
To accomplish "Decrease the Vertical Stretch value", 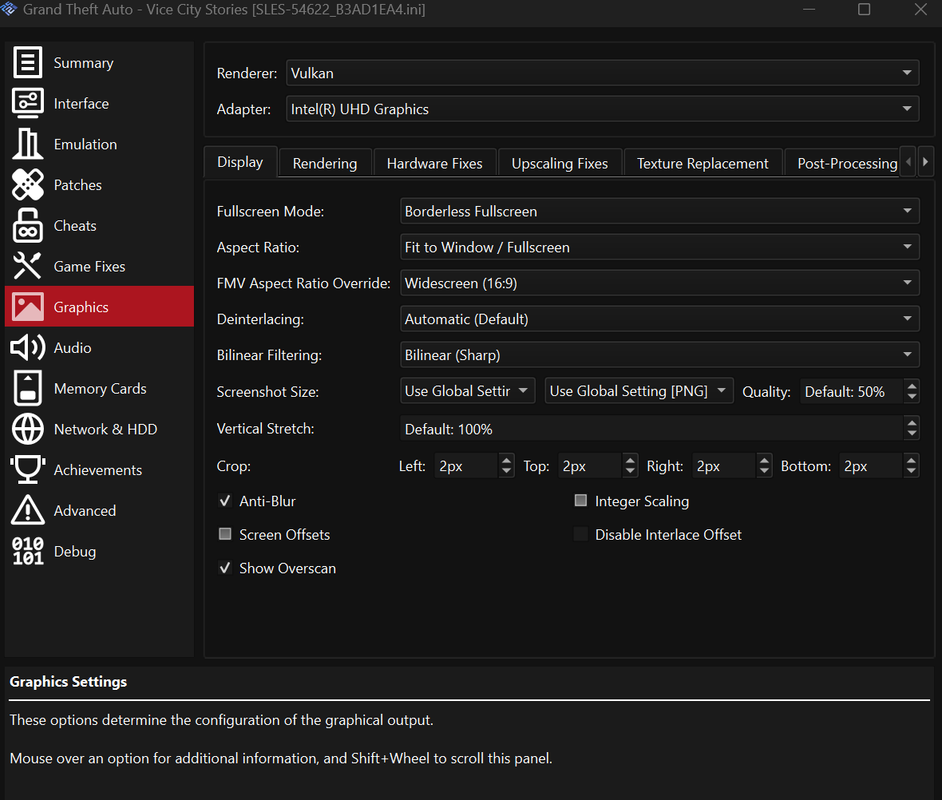I will (x=912, y=435).
